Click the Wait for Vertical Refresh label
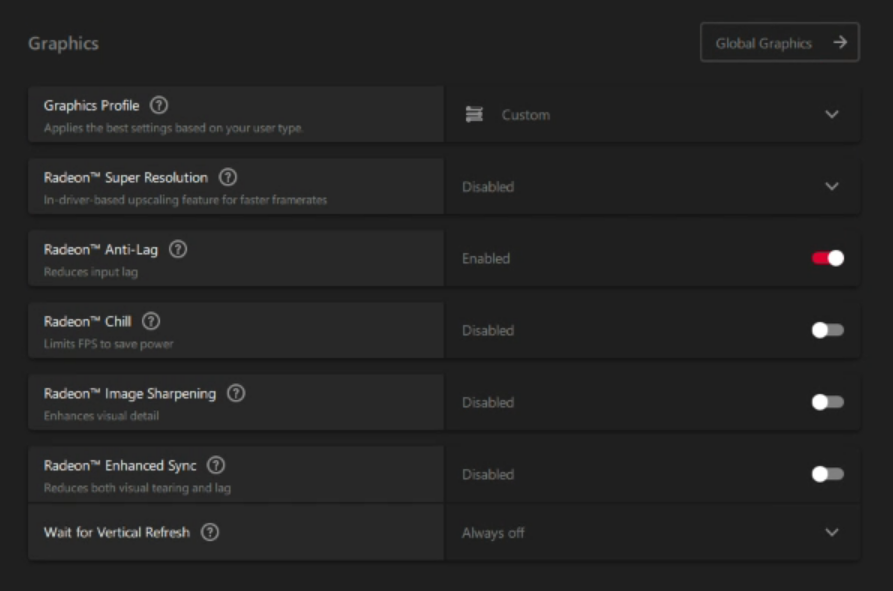The height and width of the screenshot is (591, 893). pyautogui.click(x=117, y=532)
